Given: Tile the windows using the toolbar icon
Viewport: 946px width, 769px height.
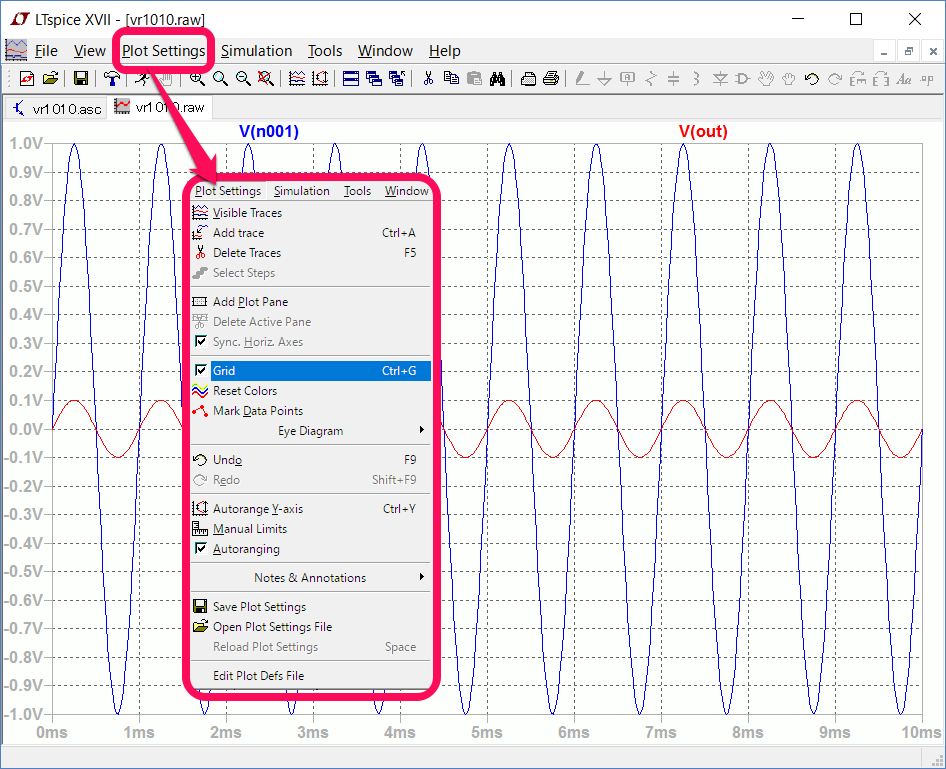Looking at the screenshot, I should point(351,78).
